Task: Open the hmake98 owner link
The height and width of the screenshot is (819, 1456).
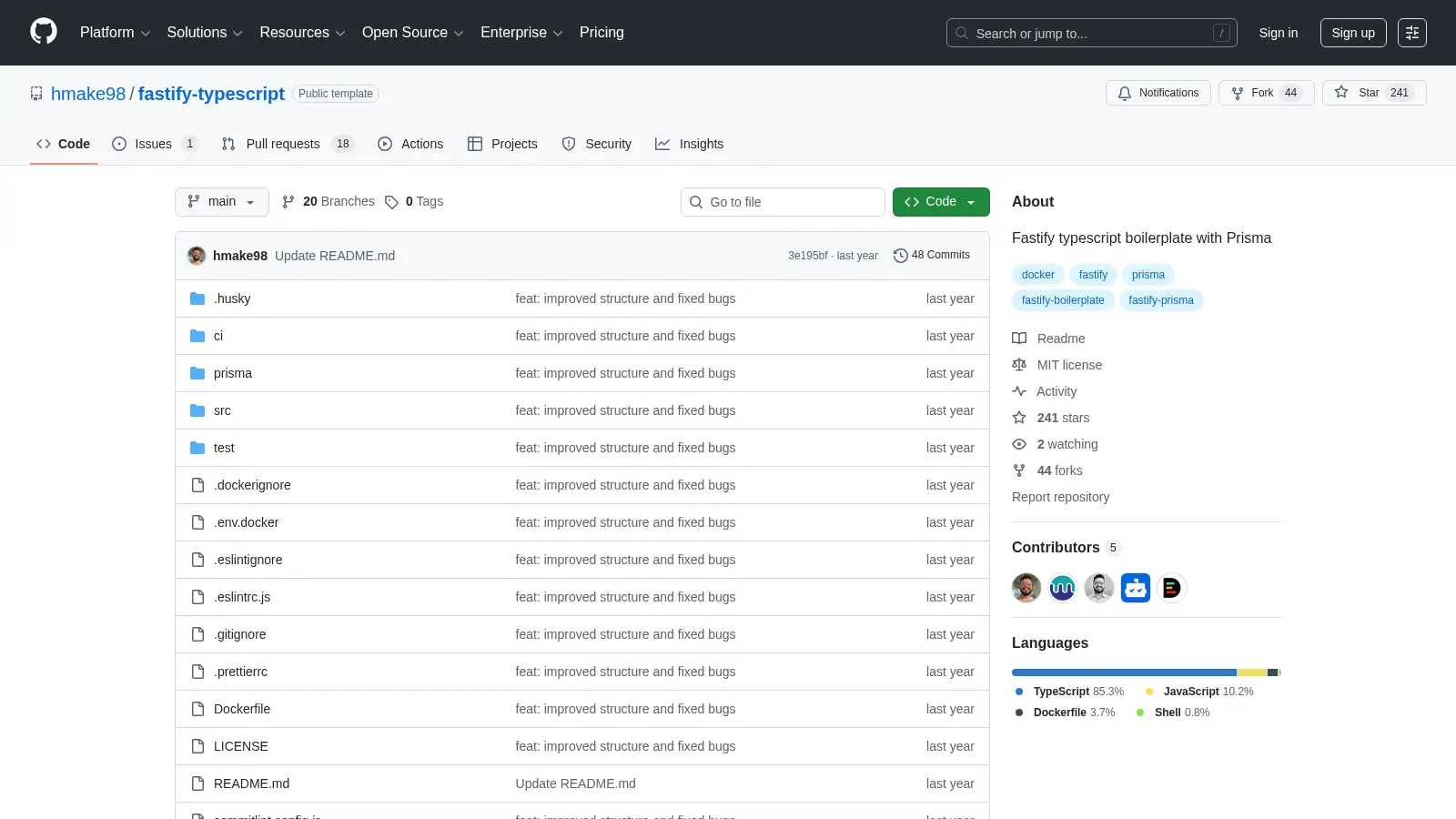Action: click(88, 94)
